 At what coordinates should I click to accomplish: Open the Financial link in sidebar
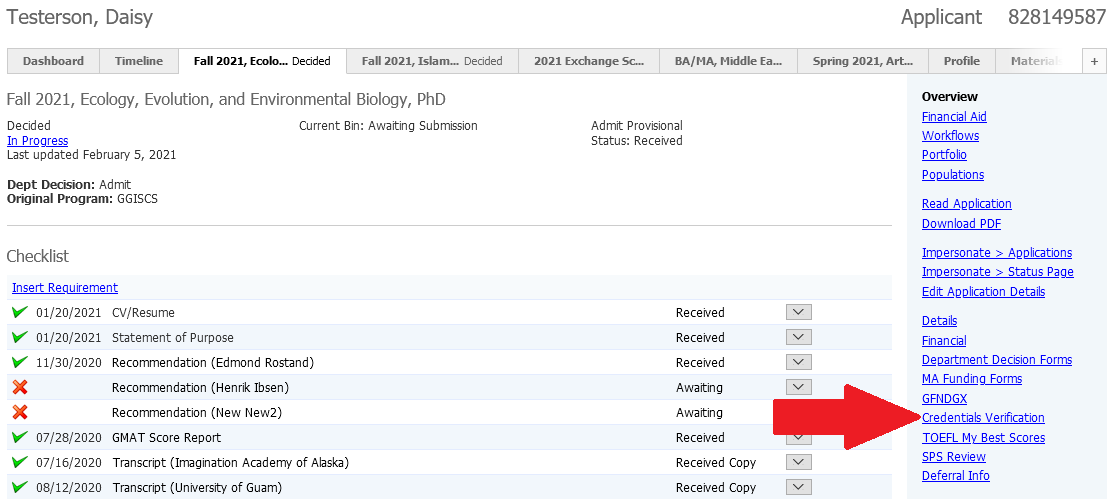[944, 341]
